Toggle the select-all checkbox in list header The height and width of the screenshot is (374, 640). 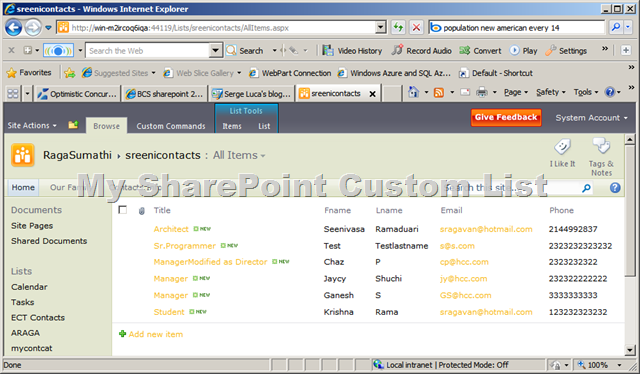(x=122, y=210)
